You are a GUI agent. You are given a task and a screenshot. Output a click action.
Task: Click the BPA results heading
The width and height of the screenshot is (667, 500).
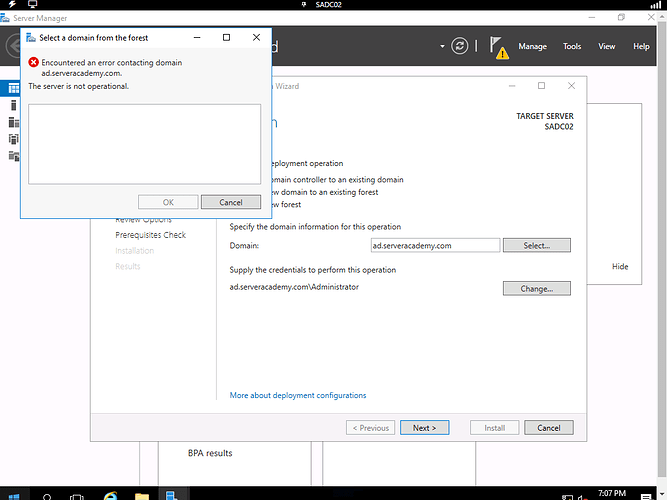point(210,453)
